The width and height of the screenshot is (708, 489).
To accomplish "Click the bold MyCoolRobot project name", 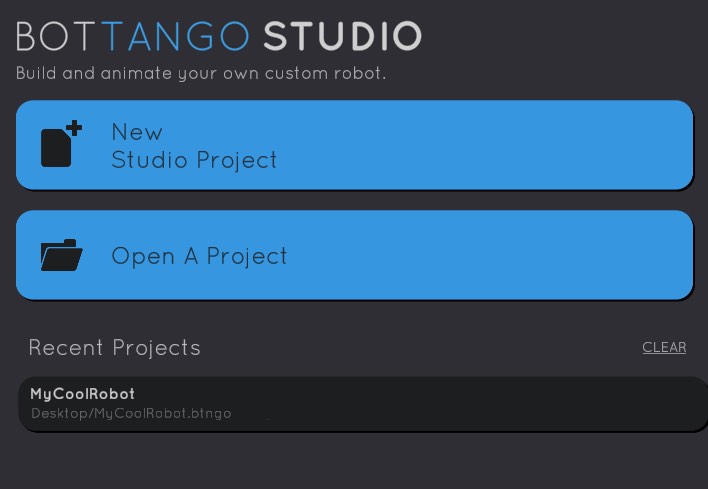I will [82, 394].
